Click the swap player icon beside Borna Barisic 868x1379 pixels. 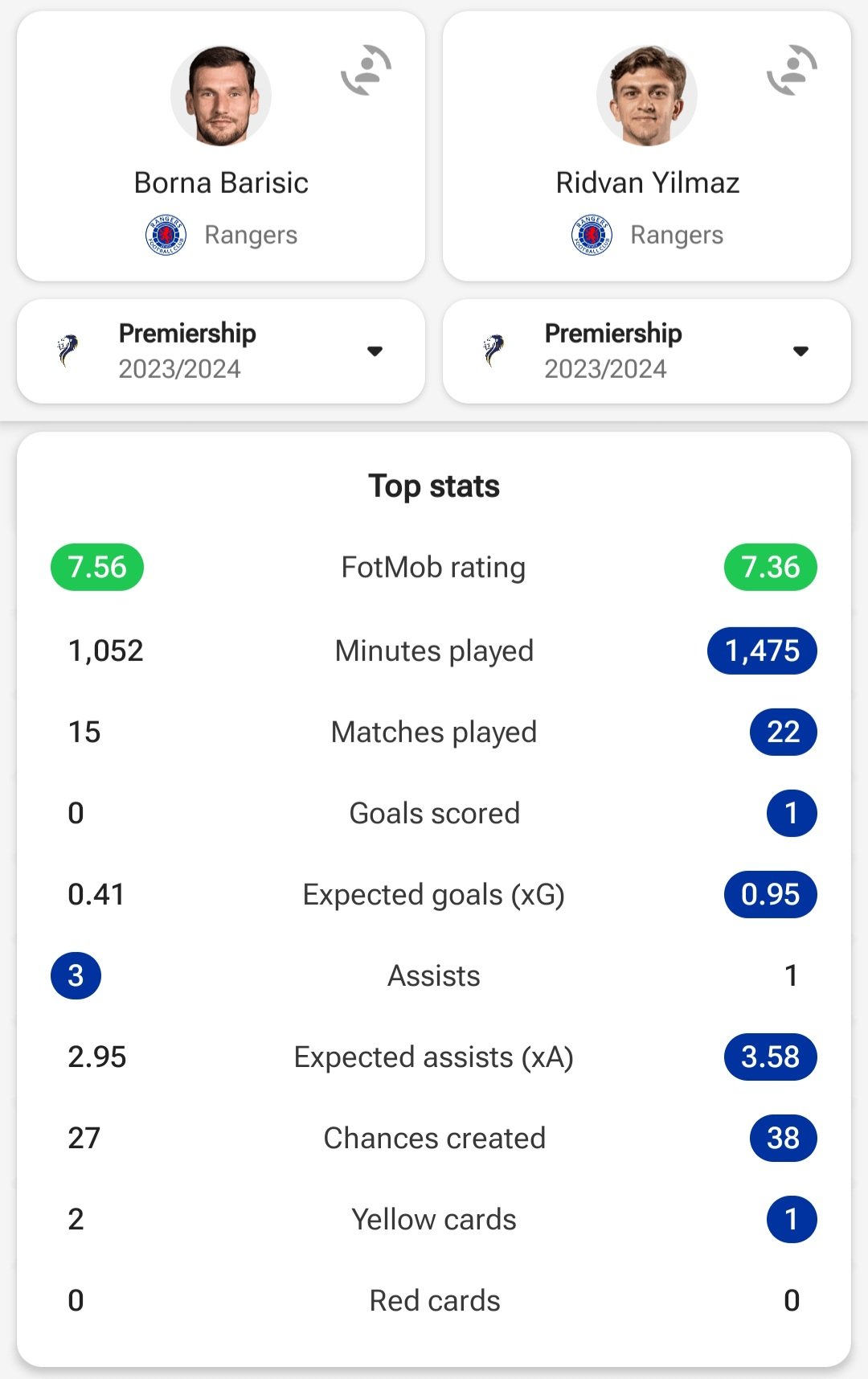coord(366,70)
